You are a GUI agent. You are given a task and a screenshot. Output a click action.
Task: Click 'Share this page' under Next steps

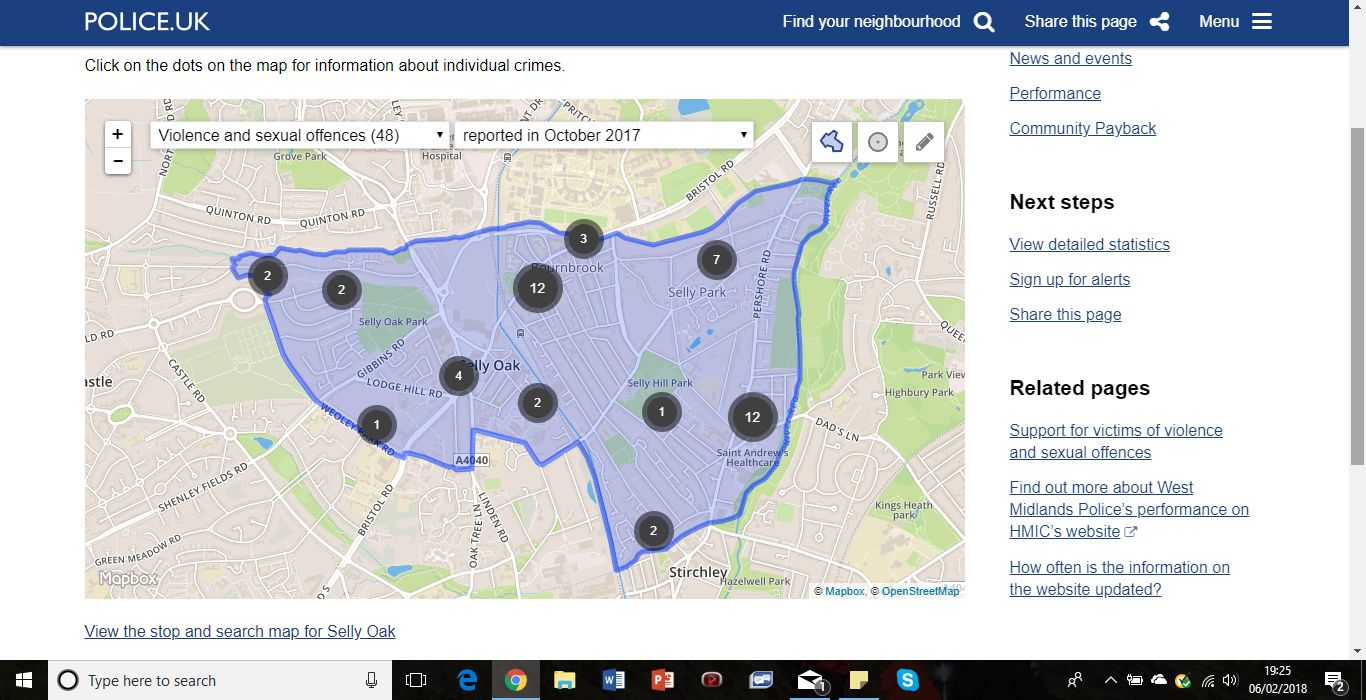pyautogui.click(x=1065, y=314)
